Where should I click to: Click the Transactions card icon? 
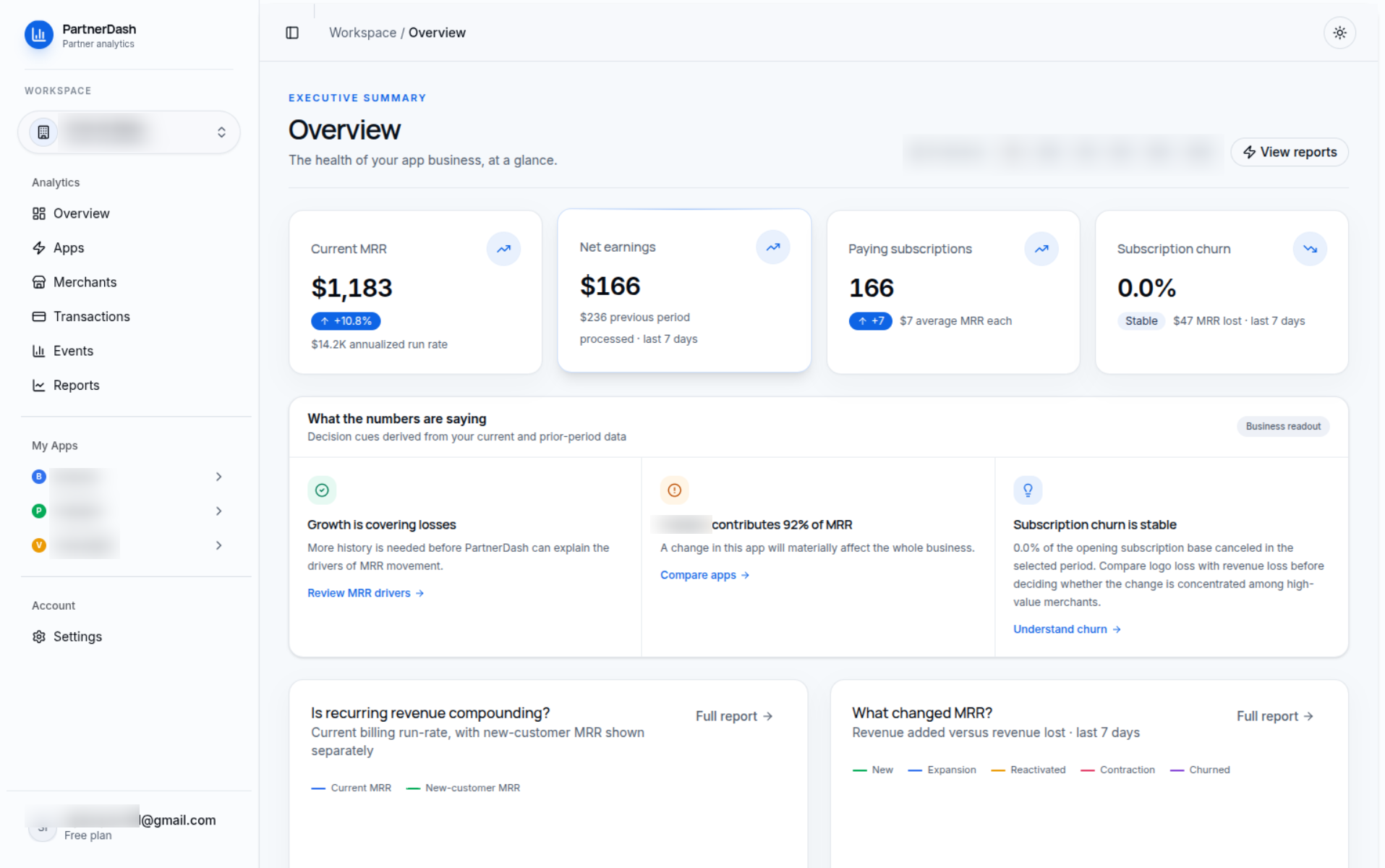click(39, 317)
